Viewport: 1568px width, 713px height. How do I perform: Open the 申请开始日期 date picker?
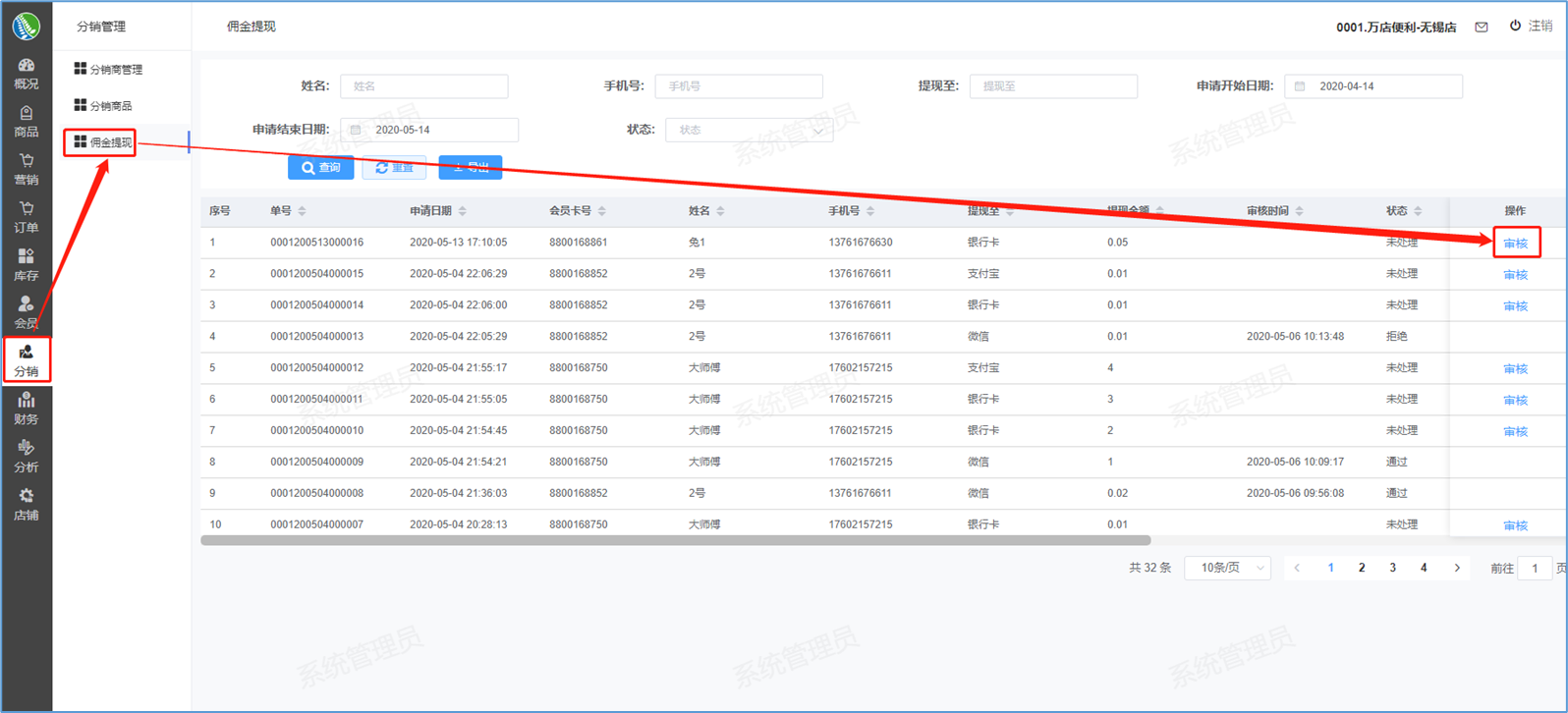[x=1372, y=86]
